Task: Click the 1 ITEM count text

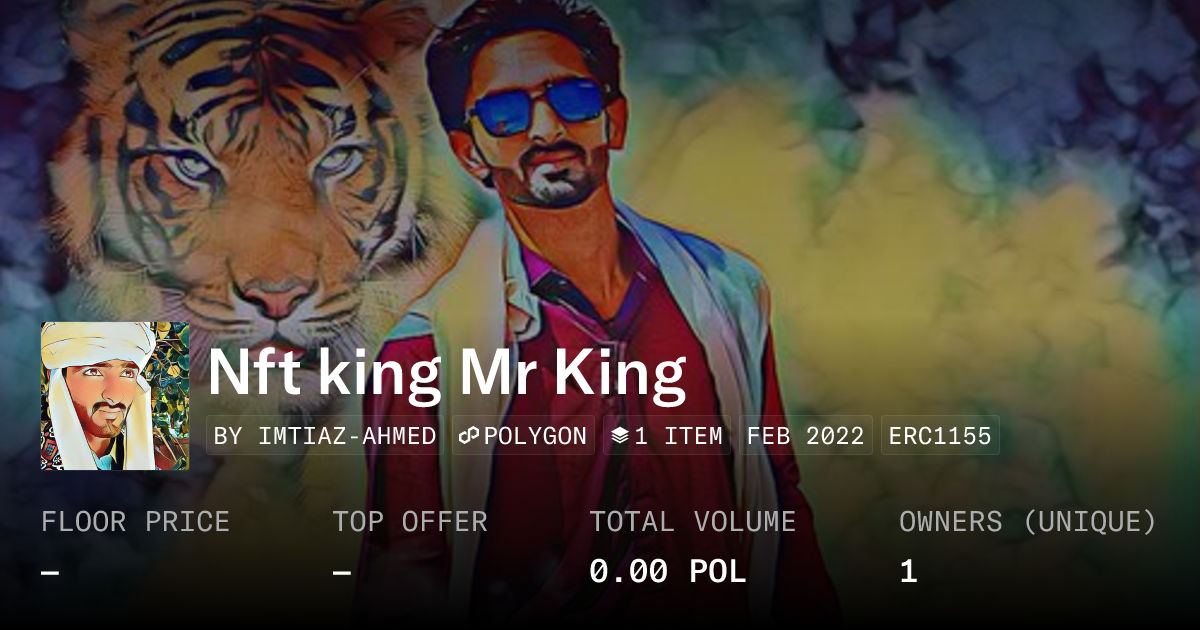Action: [678, 436]
